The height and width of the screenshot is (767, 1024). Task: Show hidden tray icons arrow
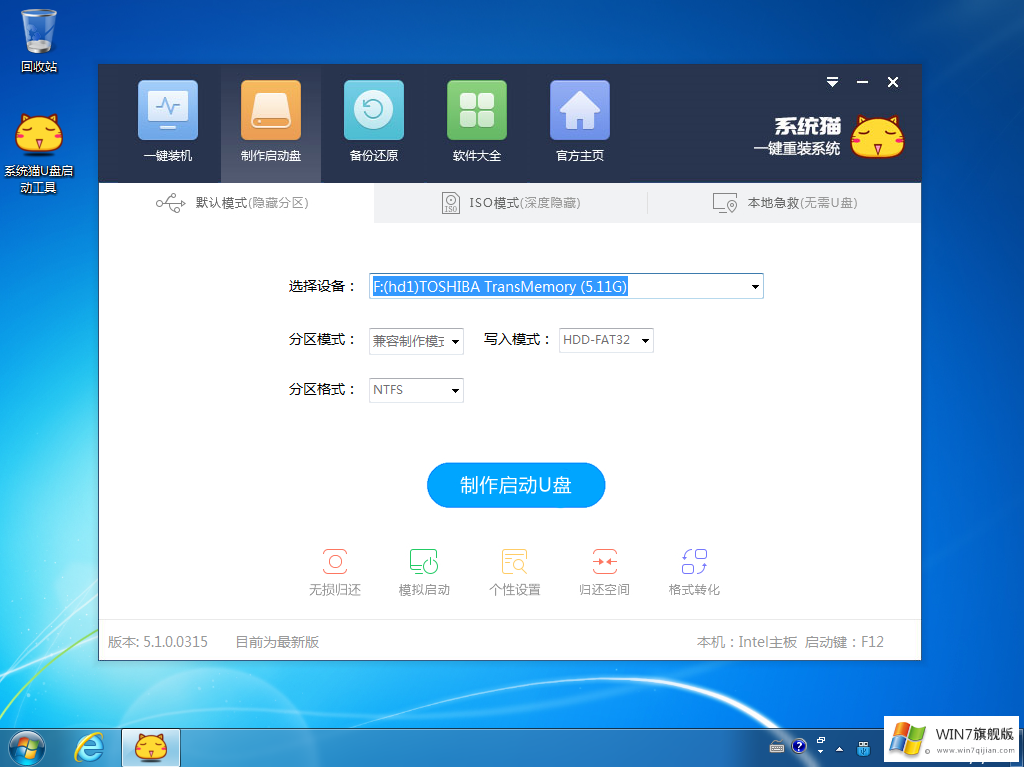(x=839, y=749)
